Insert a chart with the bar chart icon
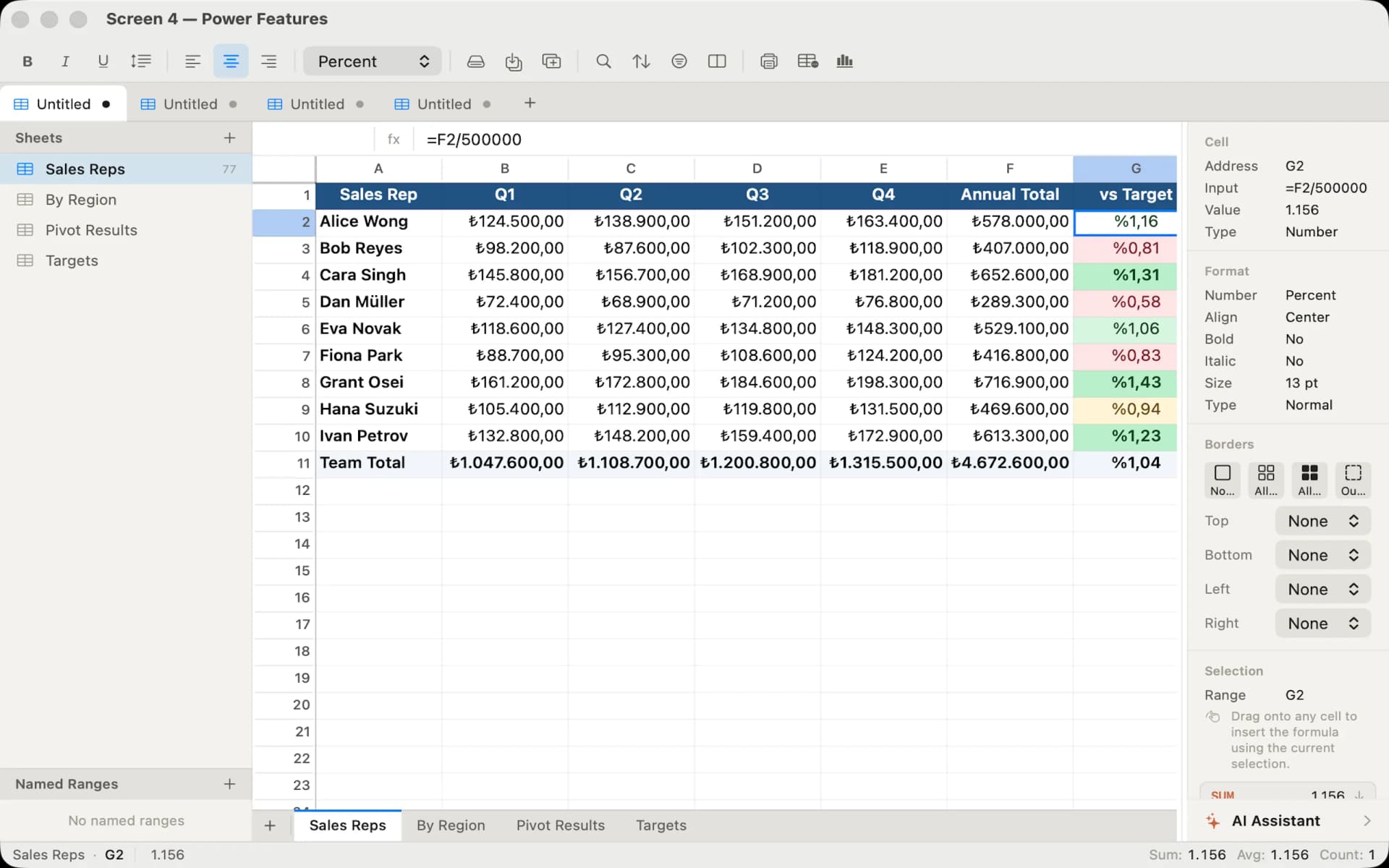The height and width of the screenshot is (868, 1389). point(845,61)
